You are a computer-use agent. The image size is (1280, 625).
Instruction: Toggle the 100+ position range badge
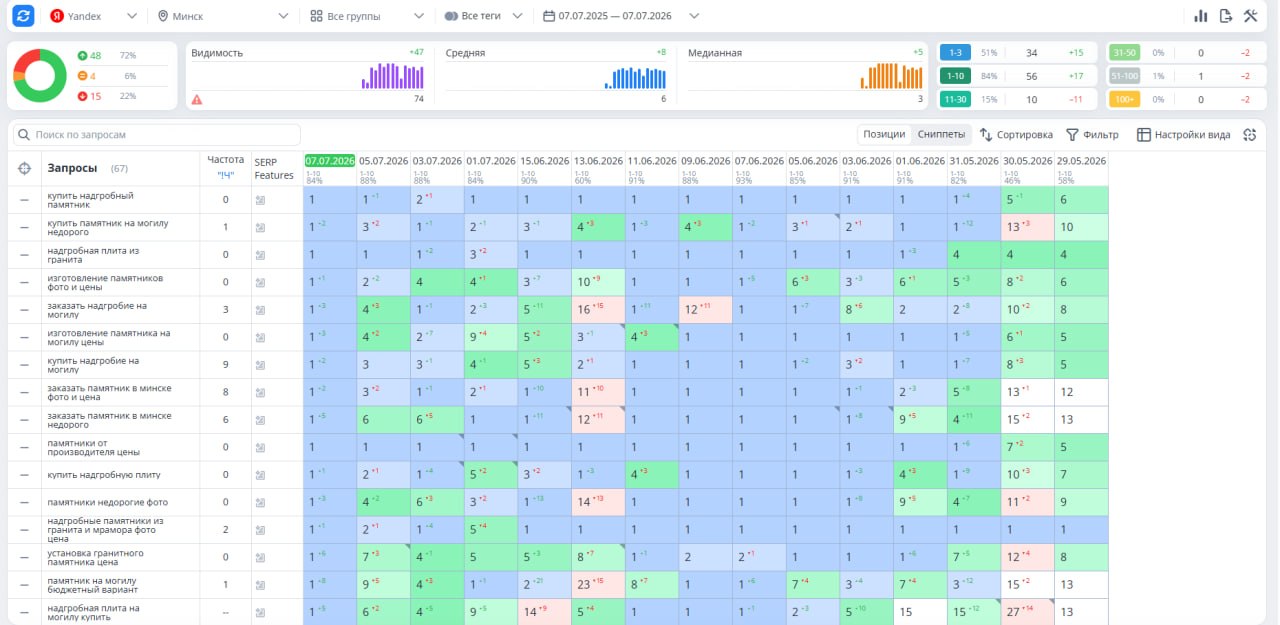click(x=1123, y=99)
